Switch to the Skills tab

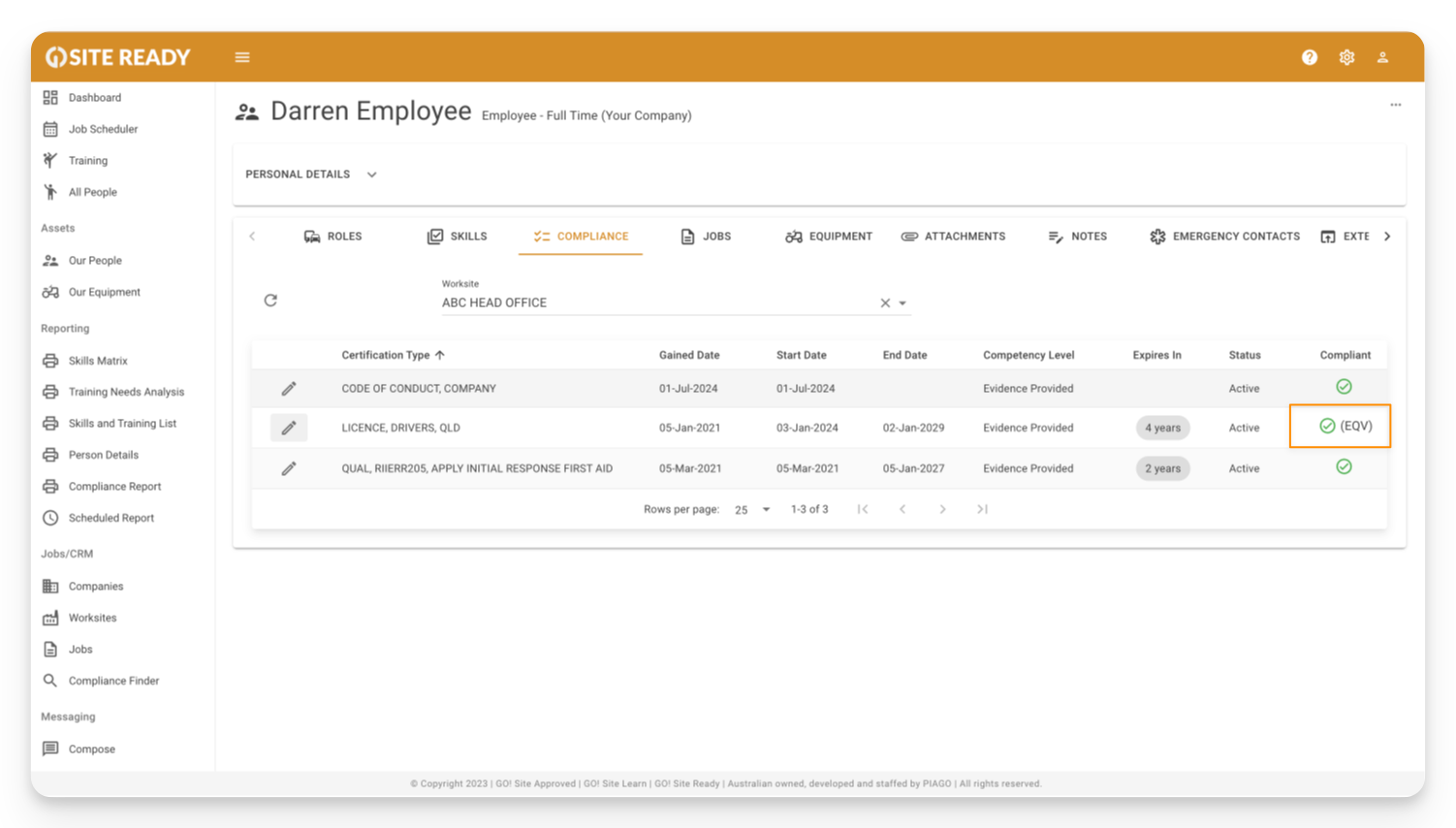pos(458,237)
